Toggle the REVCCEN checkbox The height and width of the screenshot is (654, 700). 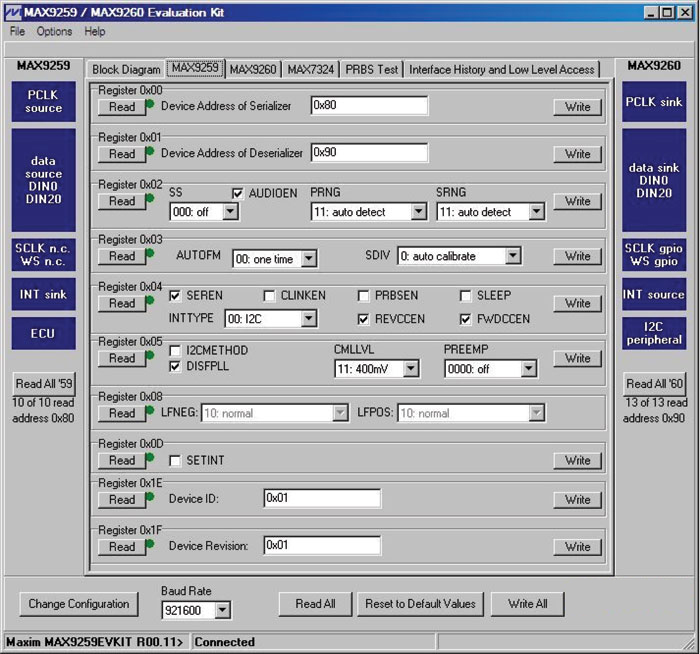coord(363,319)
